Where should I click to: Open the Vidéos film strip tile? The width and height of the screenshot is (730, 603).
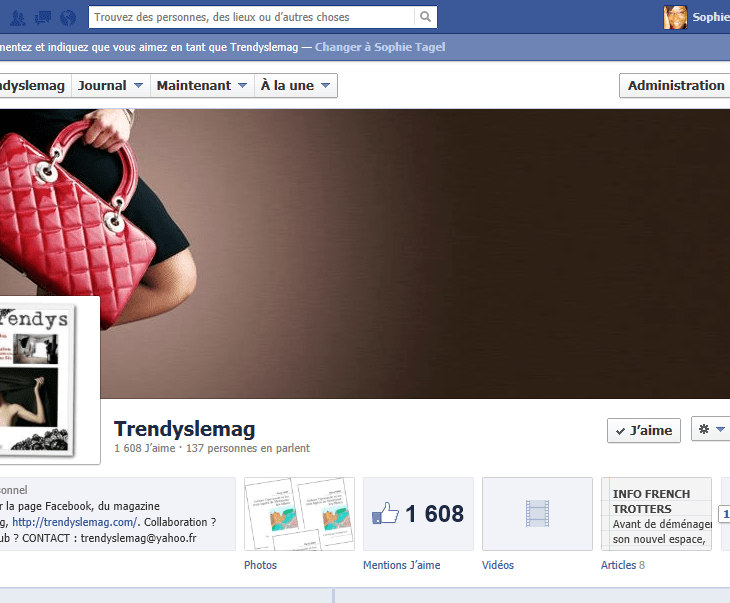[x=537, y=514]
